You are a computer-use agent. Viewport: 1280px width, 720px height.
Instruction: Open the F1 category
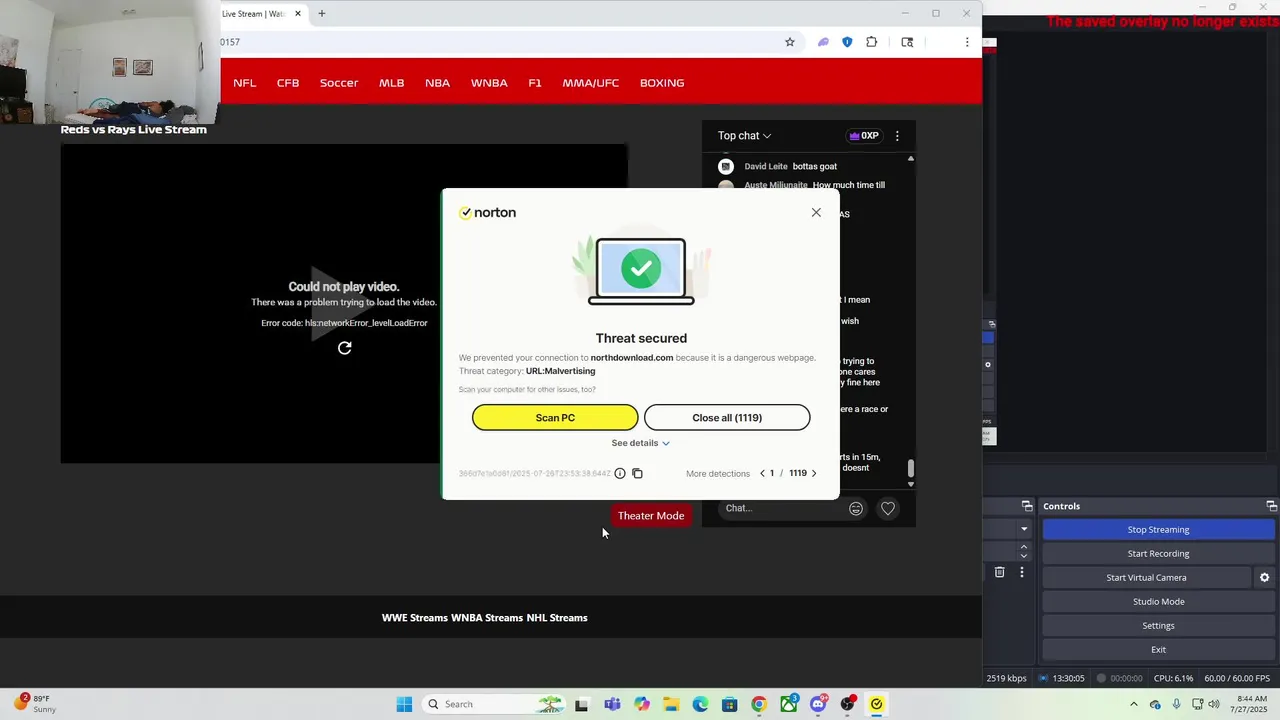535,83
